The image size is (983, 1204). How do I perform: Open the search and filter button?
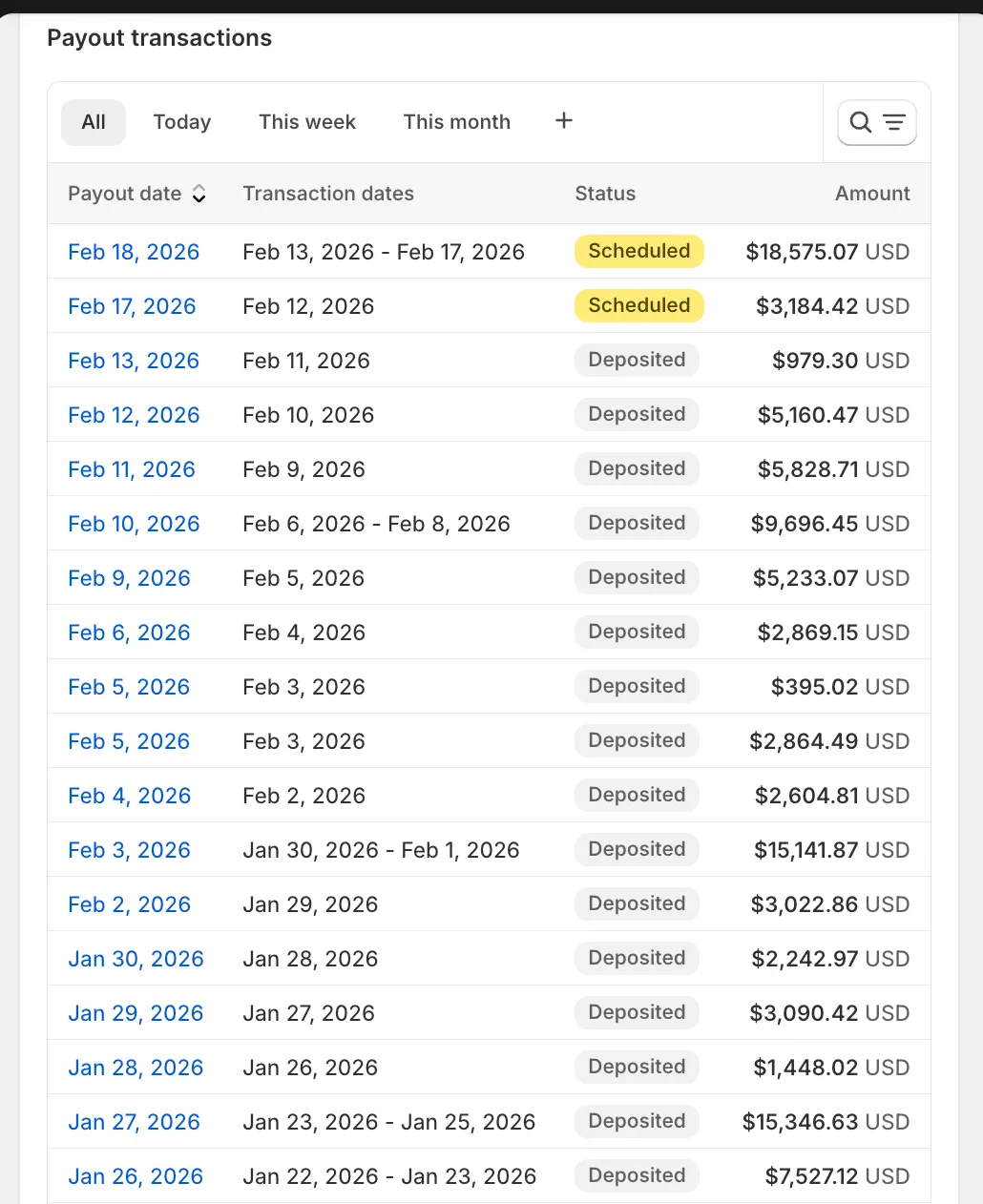point(876,122)
